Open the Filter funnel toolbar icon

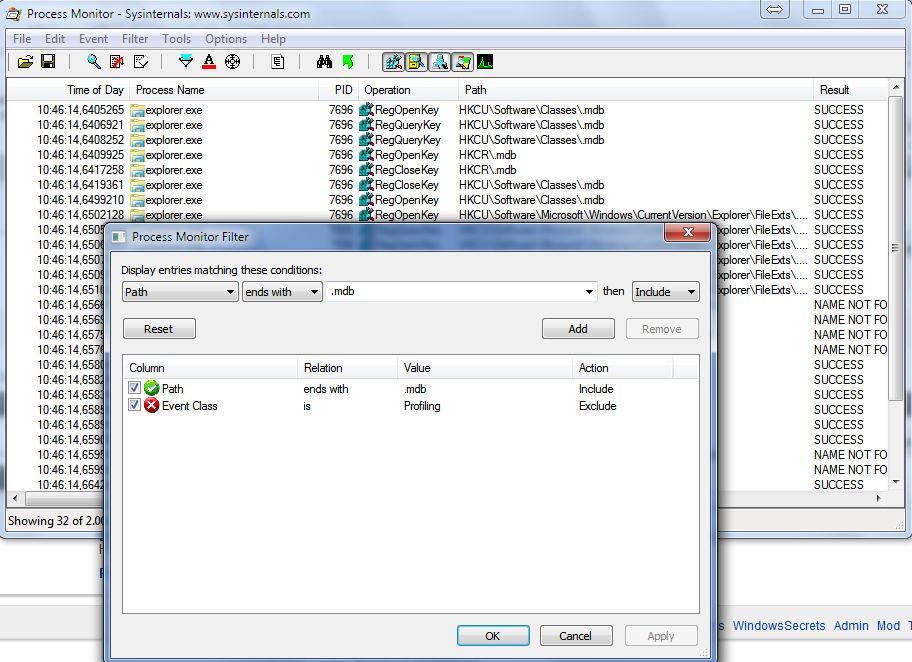[185, 62]
